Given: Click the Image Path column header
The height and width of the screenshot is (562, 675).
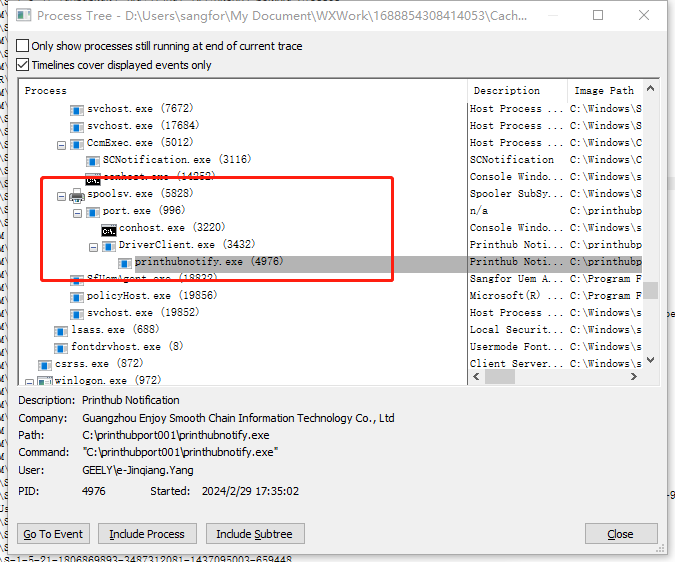Looking at the screenshot, I should (x=605, y=90).
